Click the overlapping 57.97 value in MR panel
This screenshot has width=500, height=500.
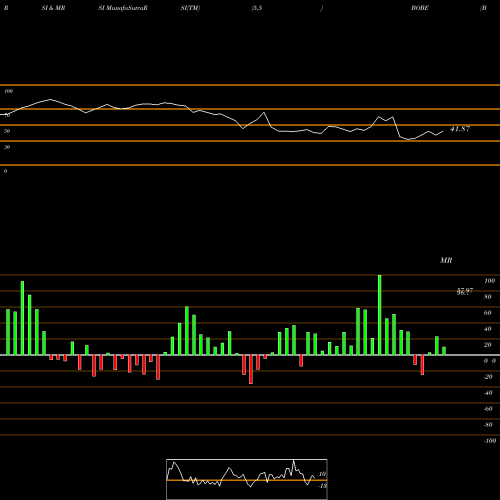pyautogui.click(x=465, y=292)
